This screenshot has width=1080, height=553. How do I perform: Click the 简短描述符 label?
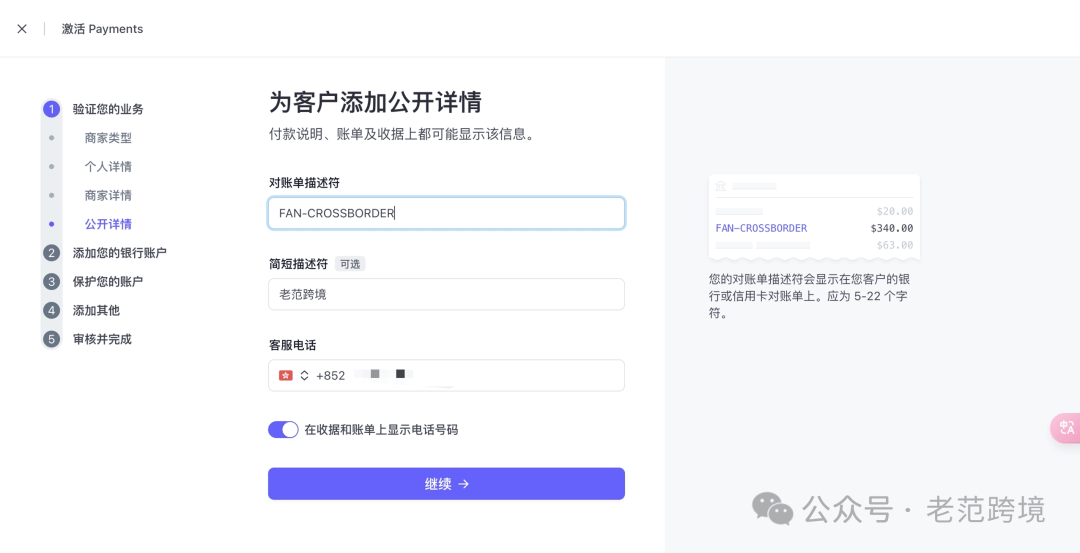298,264
